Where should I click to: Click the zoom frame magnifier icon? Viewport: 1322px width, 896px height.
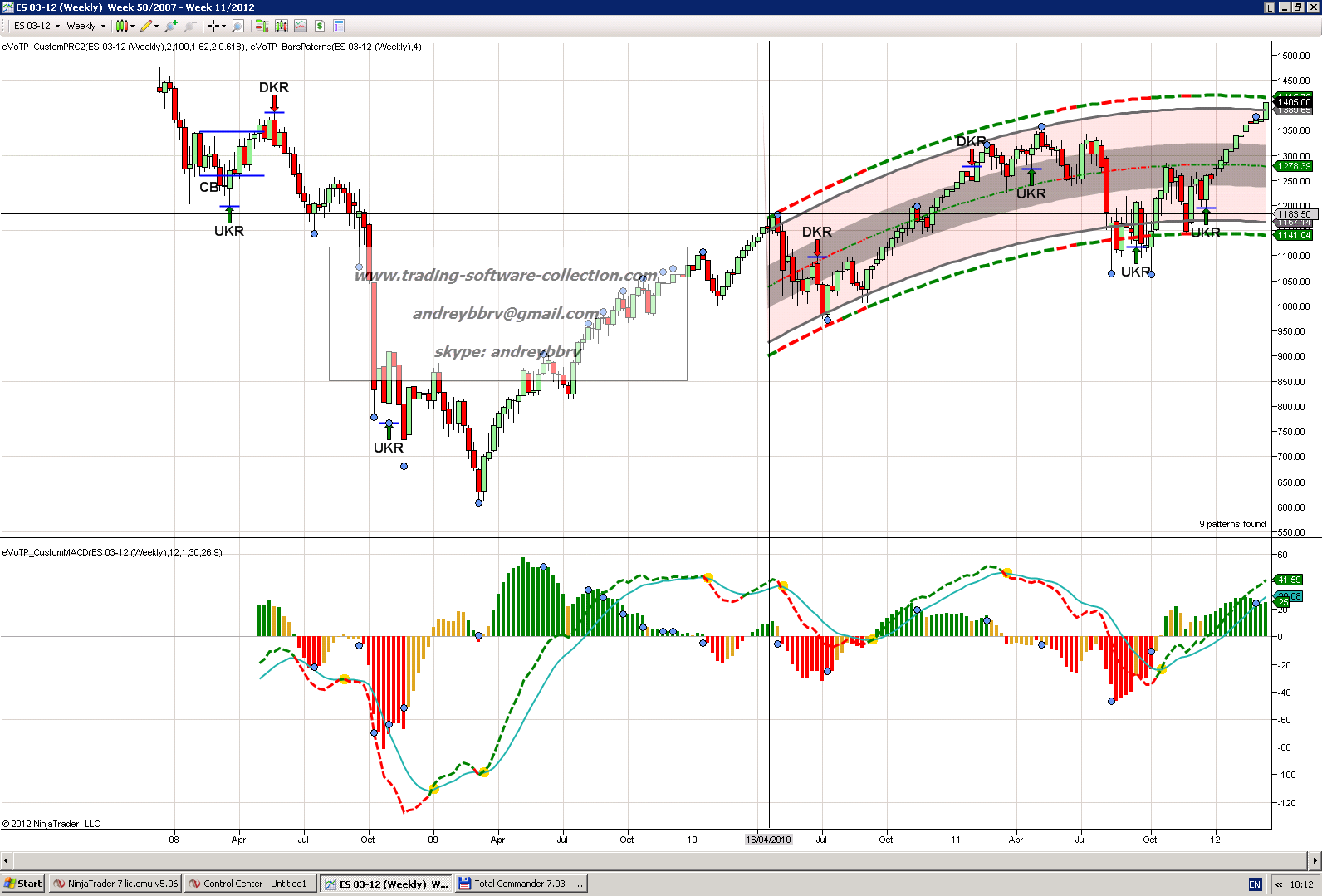click(237, 26)
